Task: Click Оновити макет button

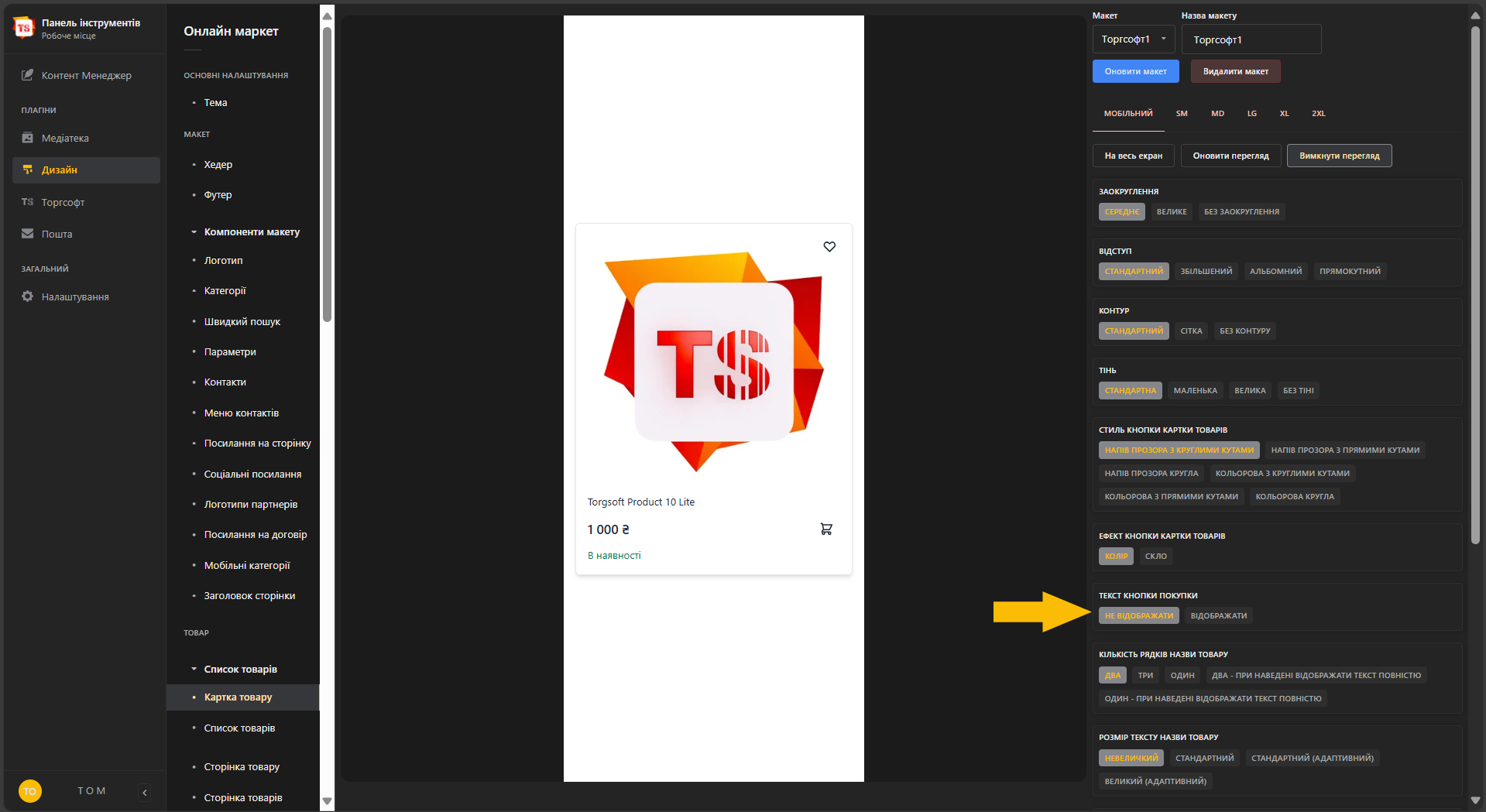Action: 1135,71
